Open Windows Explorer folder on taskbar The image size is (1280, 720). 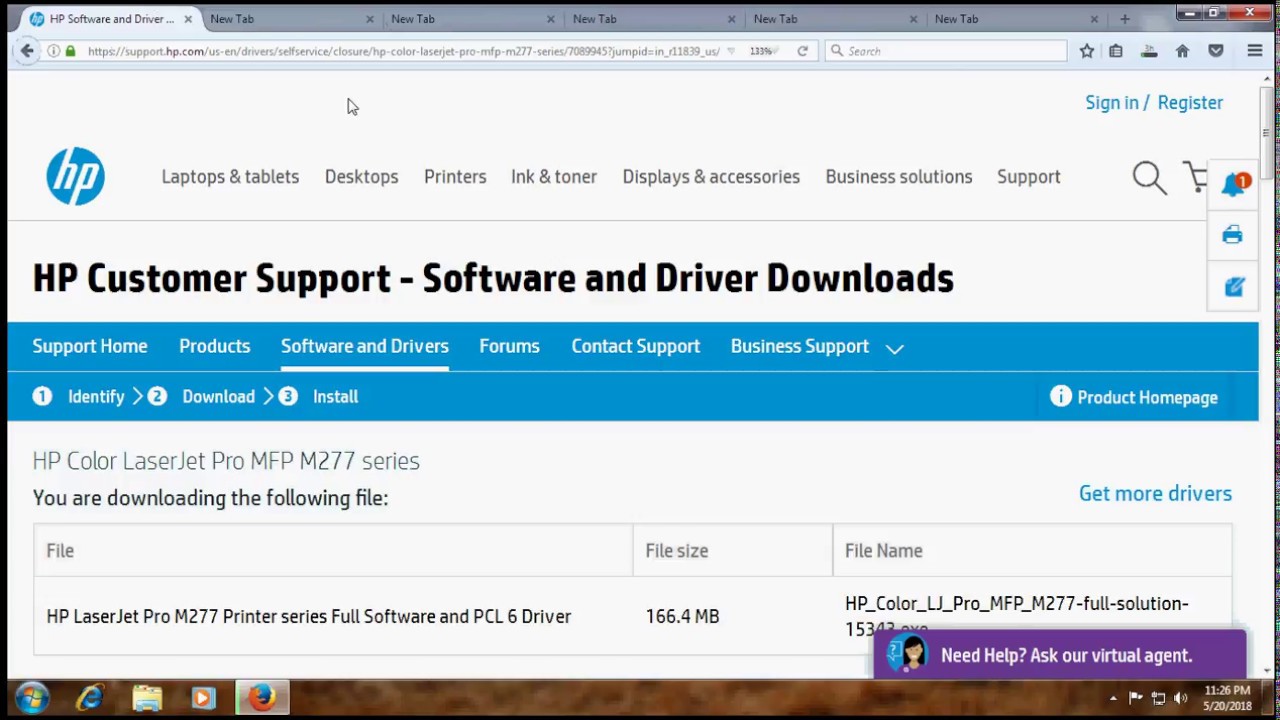[147, 697]
